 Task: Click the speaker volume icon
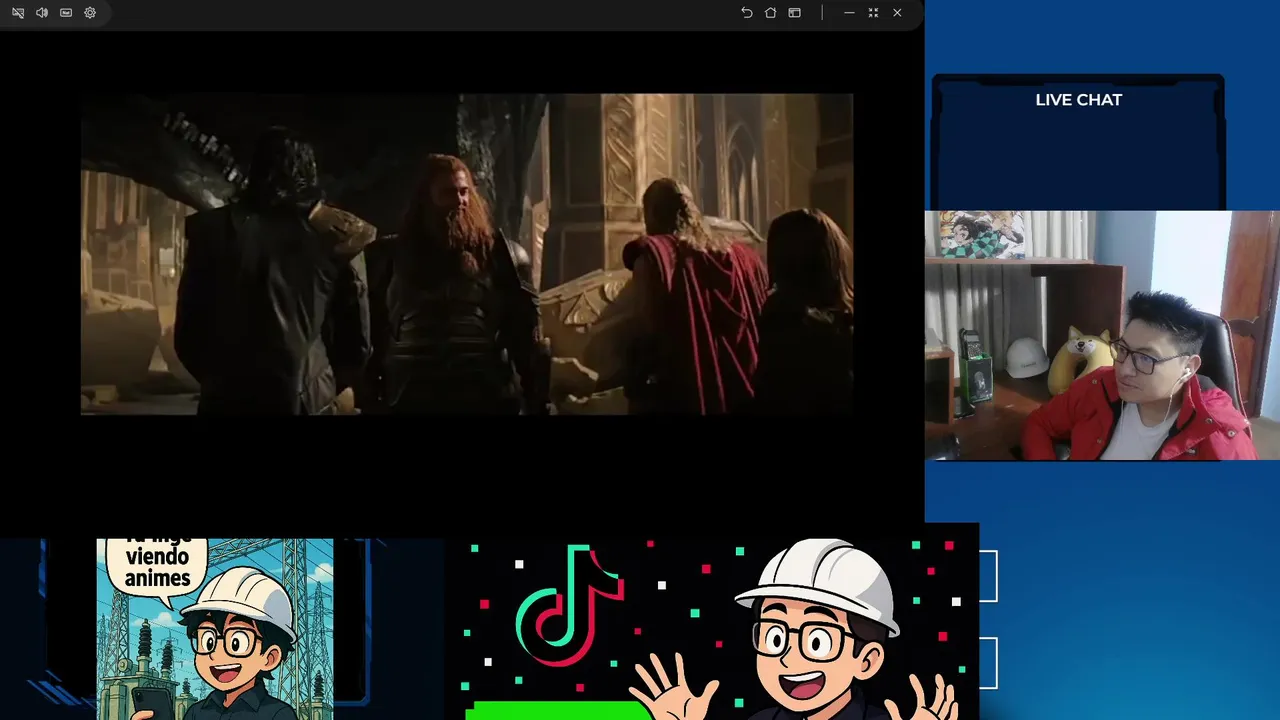point(42,13)
